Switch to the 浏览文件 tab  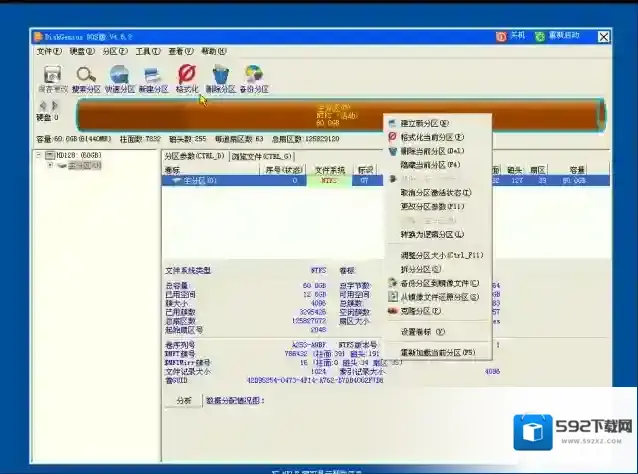262,156
